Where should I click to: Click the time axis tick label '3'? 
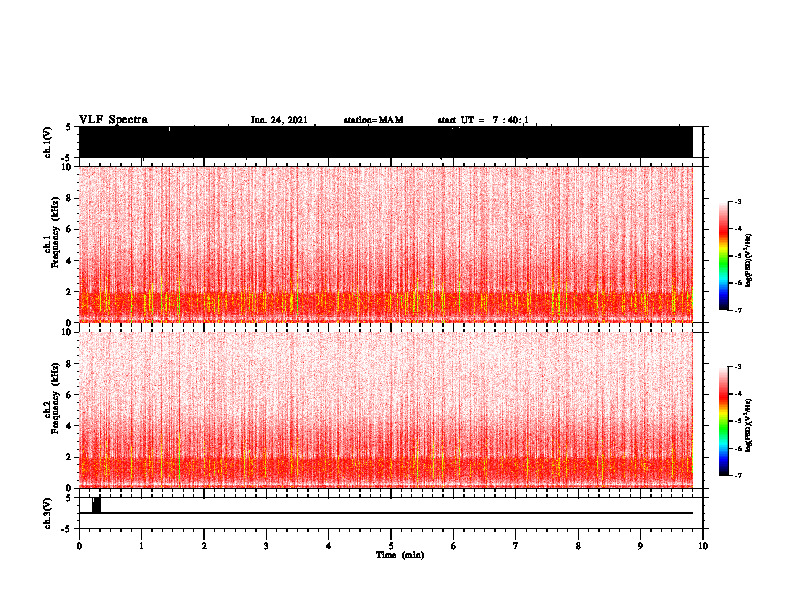(x=266, y=546)
